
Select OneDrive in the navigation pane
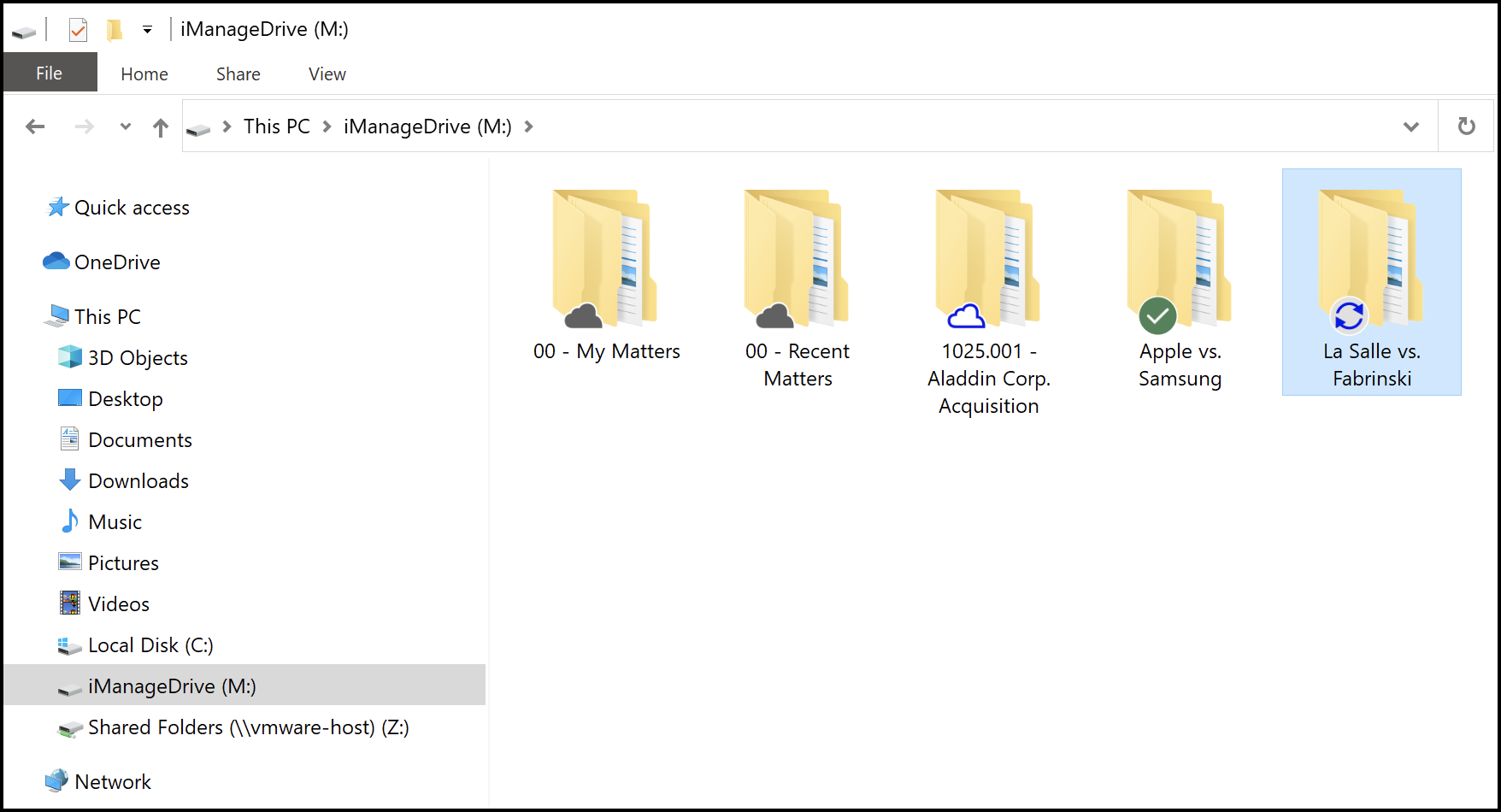tap(117, 262)
